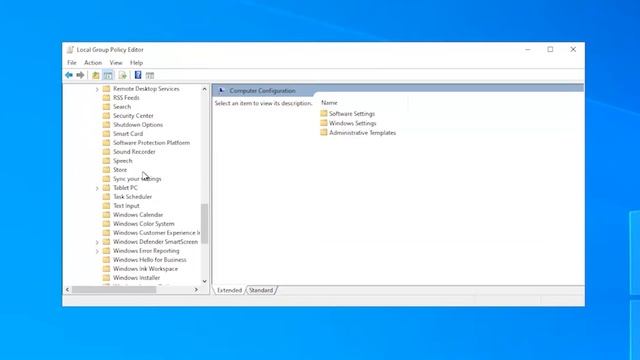Expand the Windows Defender SmartScreen node
The height and width of the screenshot is (360, 640).
(97, 242)
